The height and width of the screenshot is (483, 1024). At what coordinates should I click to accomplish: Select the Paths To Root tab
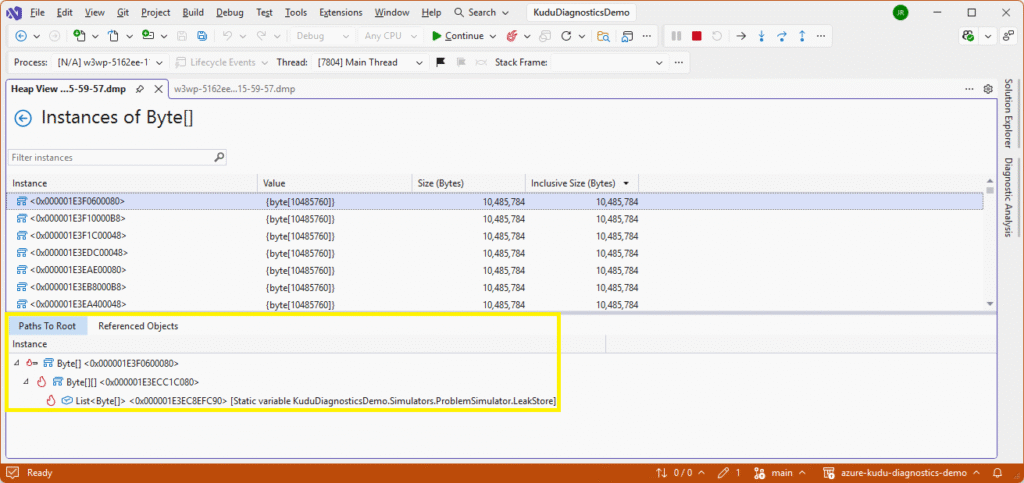click(x=47, y=326)
